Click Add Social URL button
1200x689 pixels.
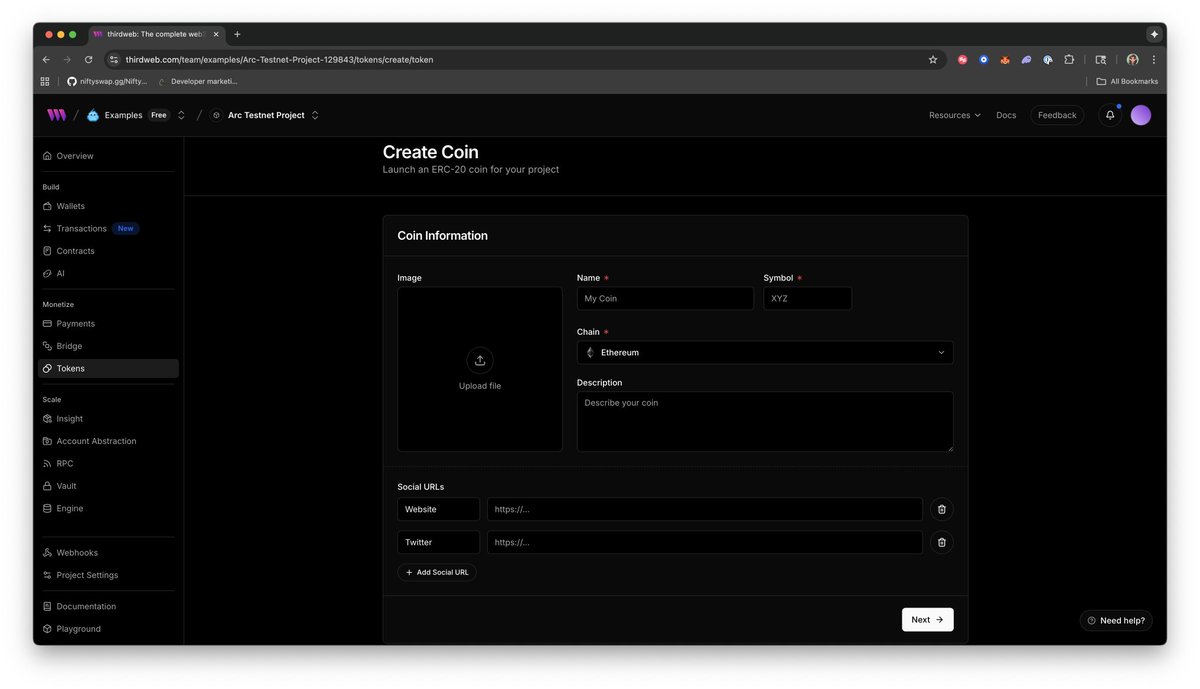[437, 573]
